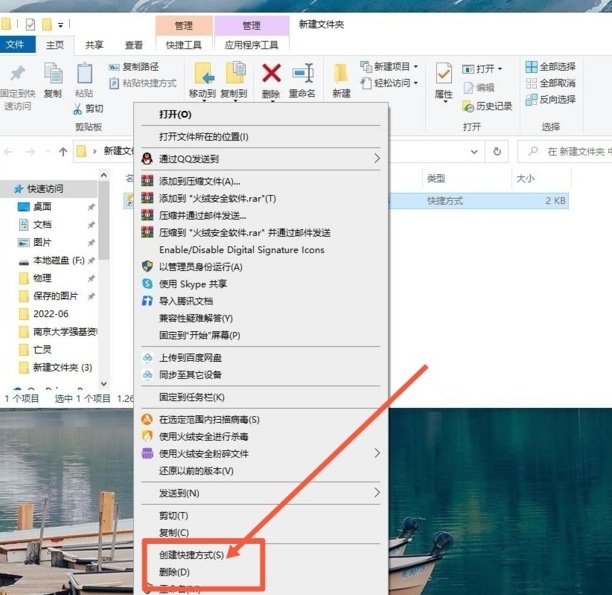Click the New folder (新建) ribbon icon
The width and height of the screenshot is (612, 595).
tap(341, 75)
